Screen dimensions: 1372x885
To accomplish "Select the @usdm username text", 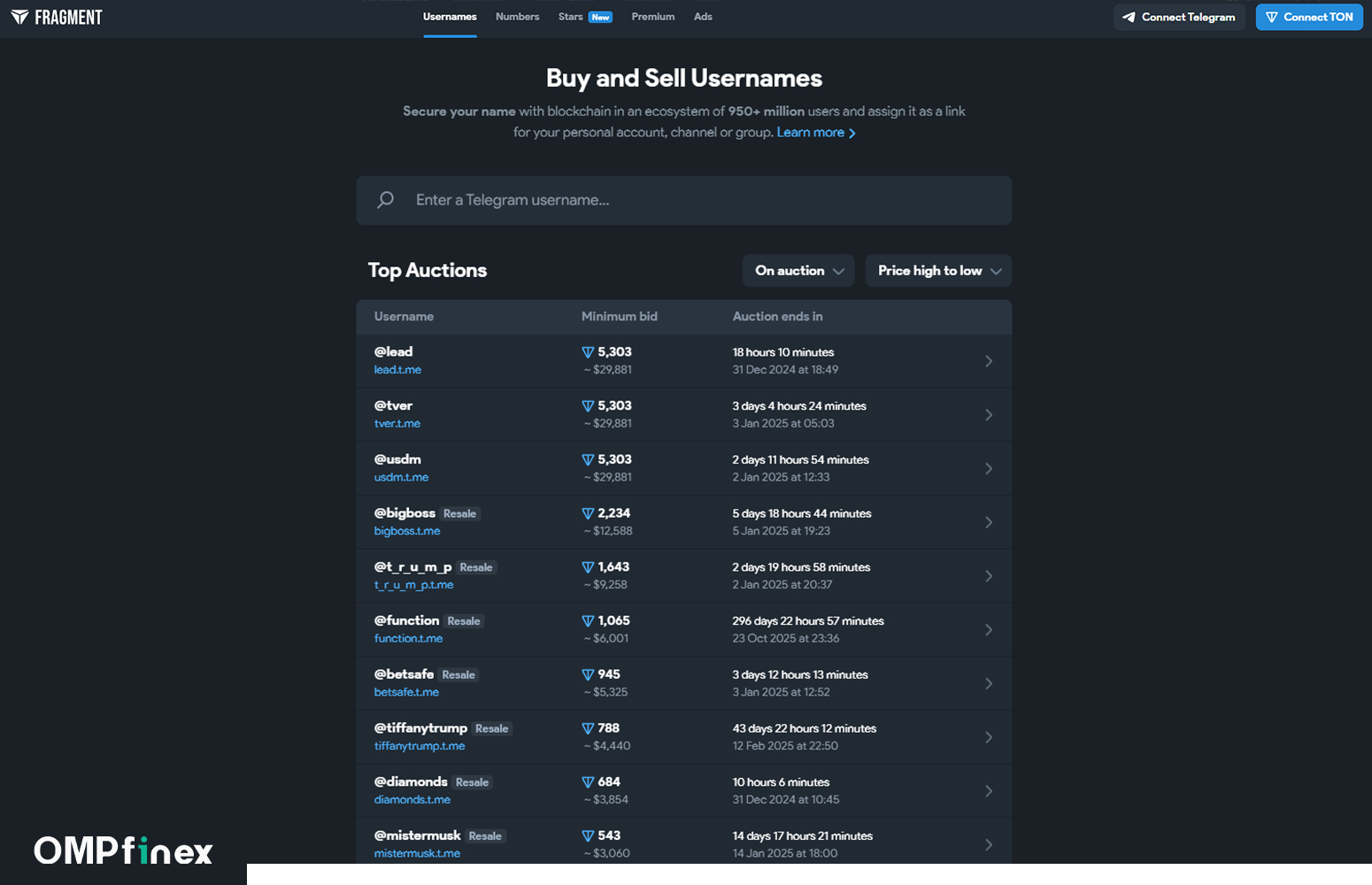I will click(397, 459).
